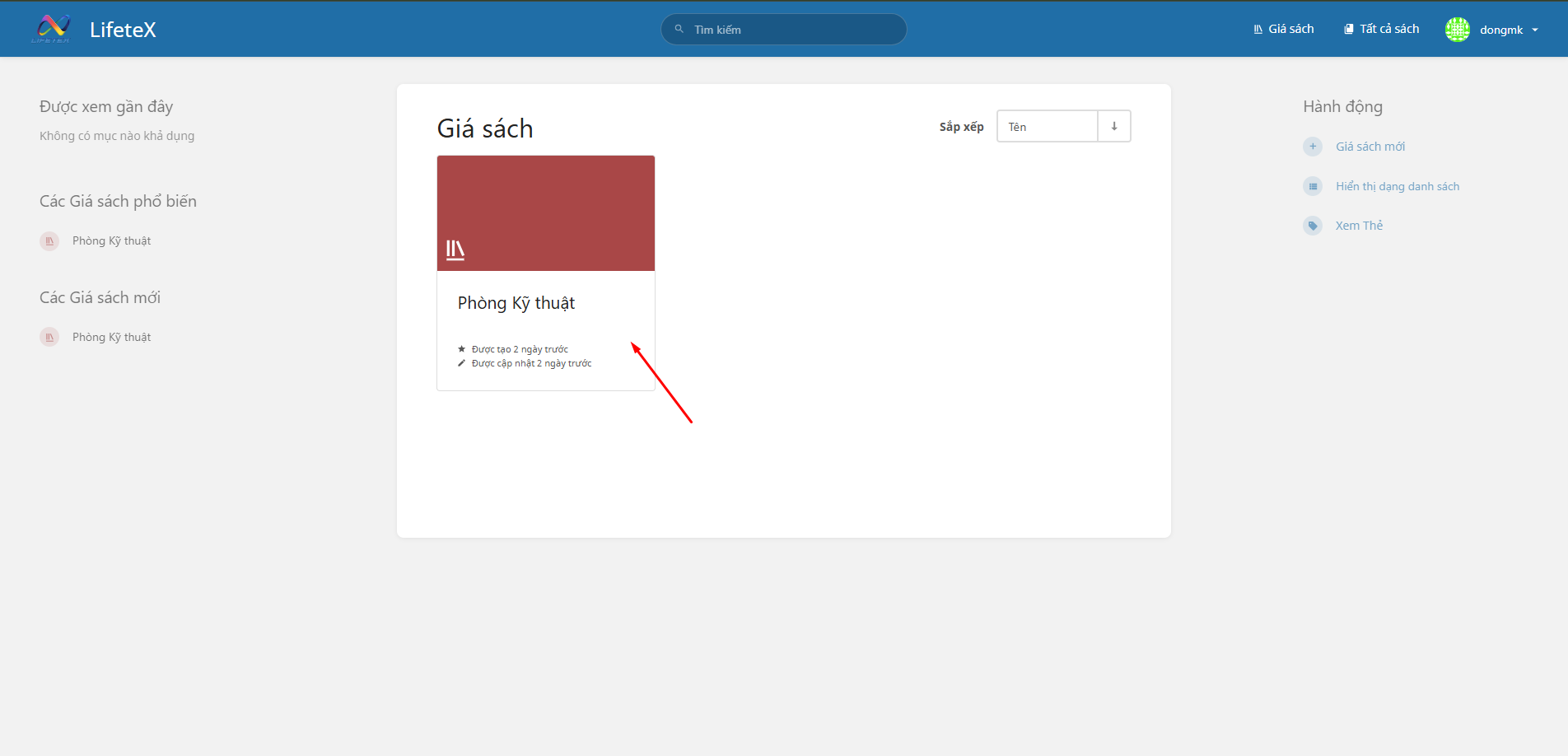
Task: Click the tag icon beside Xem Thẻ
Action: pyautogui.click(x=1313, y=226)
